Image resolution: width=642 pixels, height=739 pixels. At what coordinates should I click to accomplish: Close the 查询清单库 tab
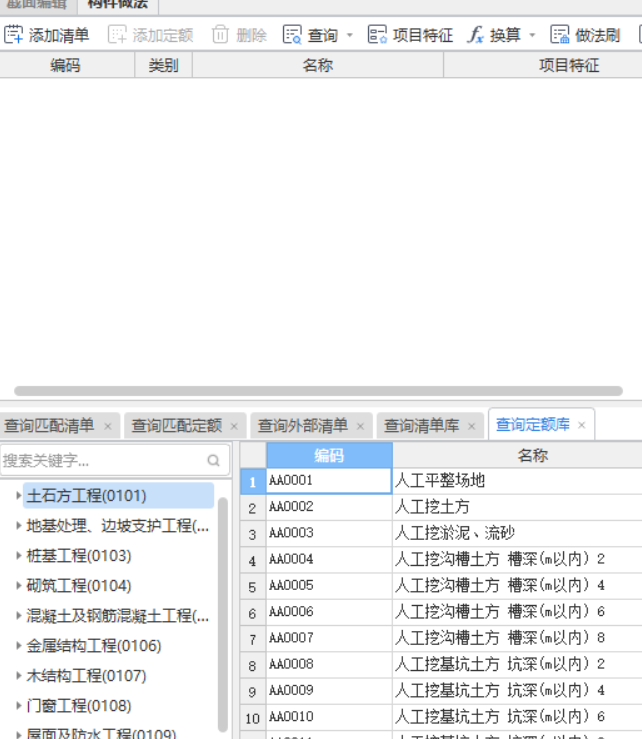click(x=472, y=426)
